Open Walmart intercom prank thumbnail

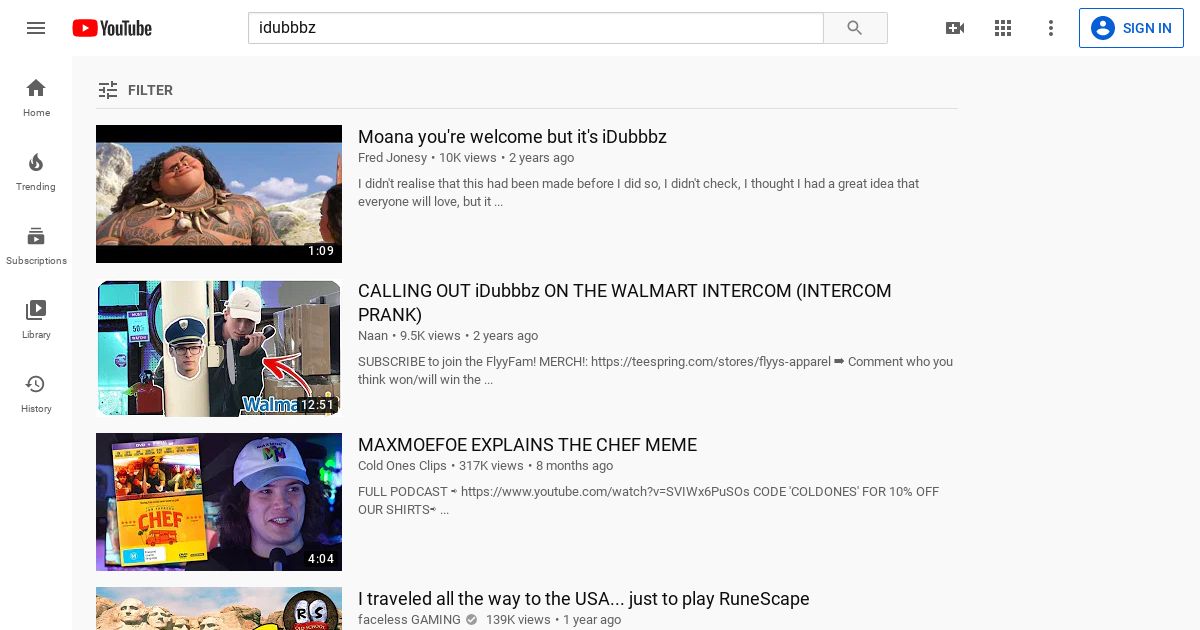click(219, 348)
